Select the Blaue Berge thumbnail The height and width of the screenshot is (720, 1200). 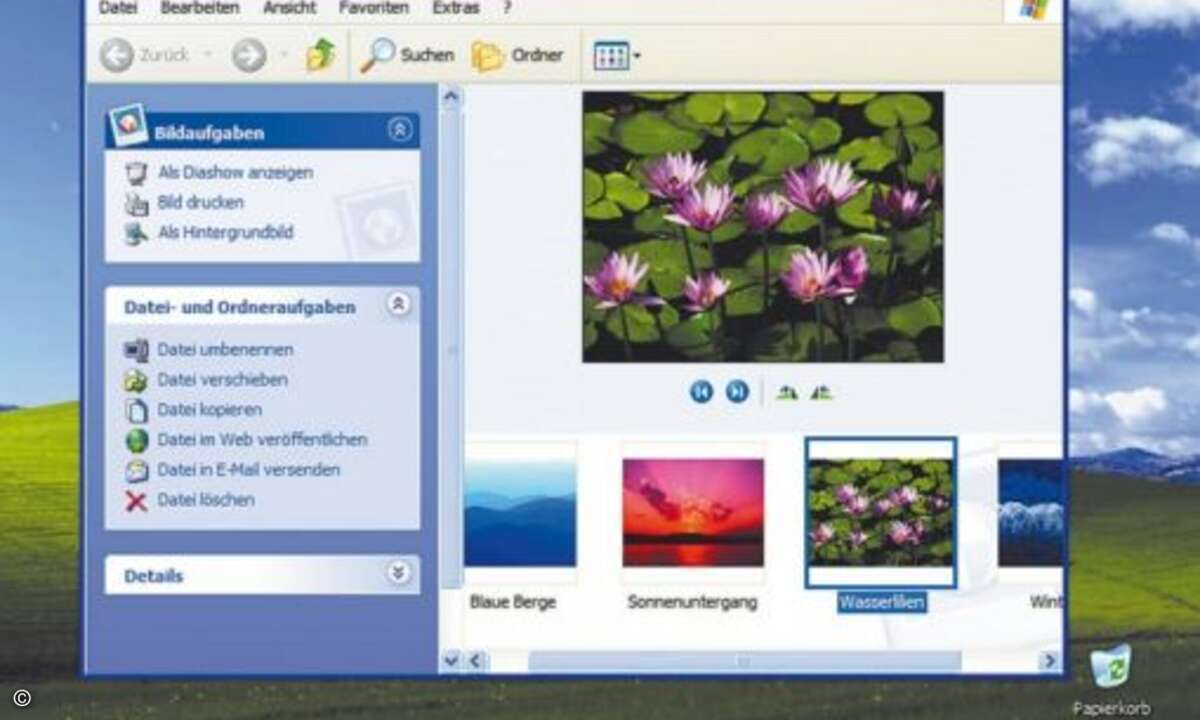[x=520, y=512]
